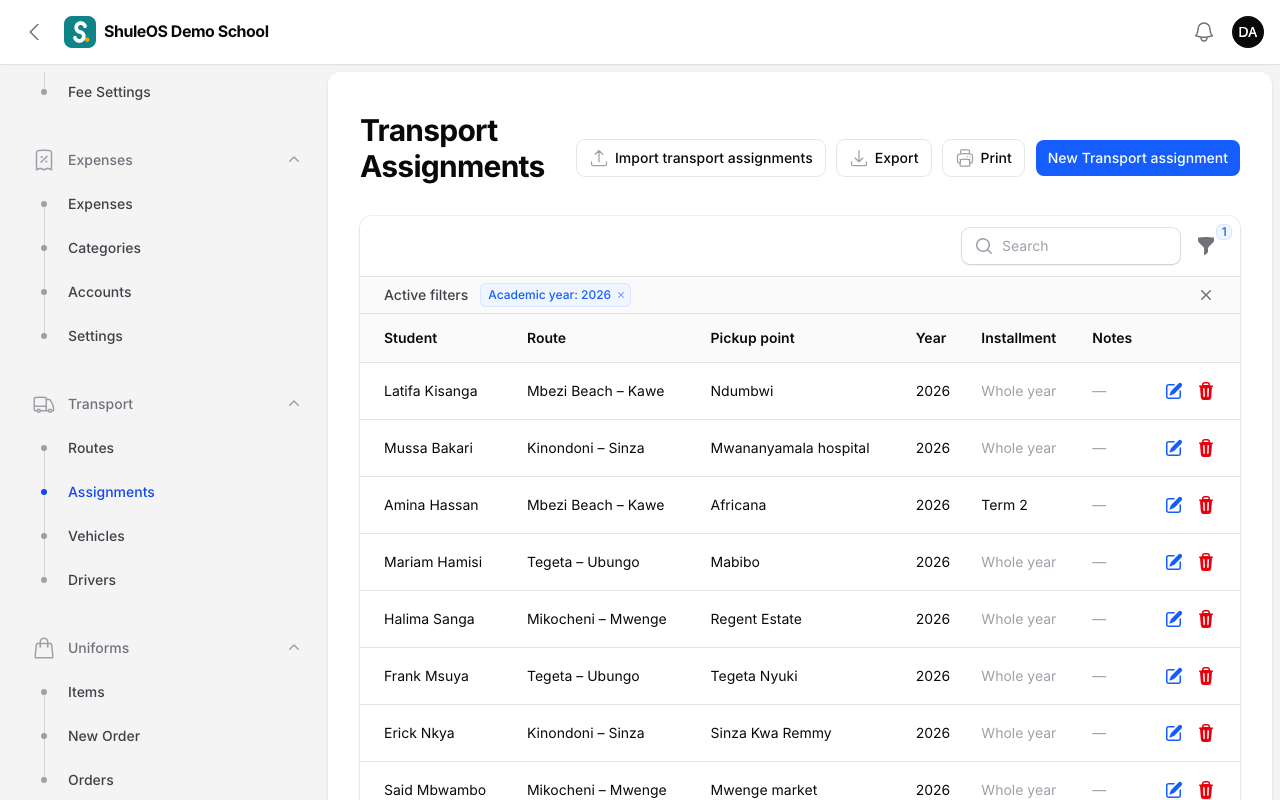Open Drivers page
1280x800 pixels.
coord(92,580)
